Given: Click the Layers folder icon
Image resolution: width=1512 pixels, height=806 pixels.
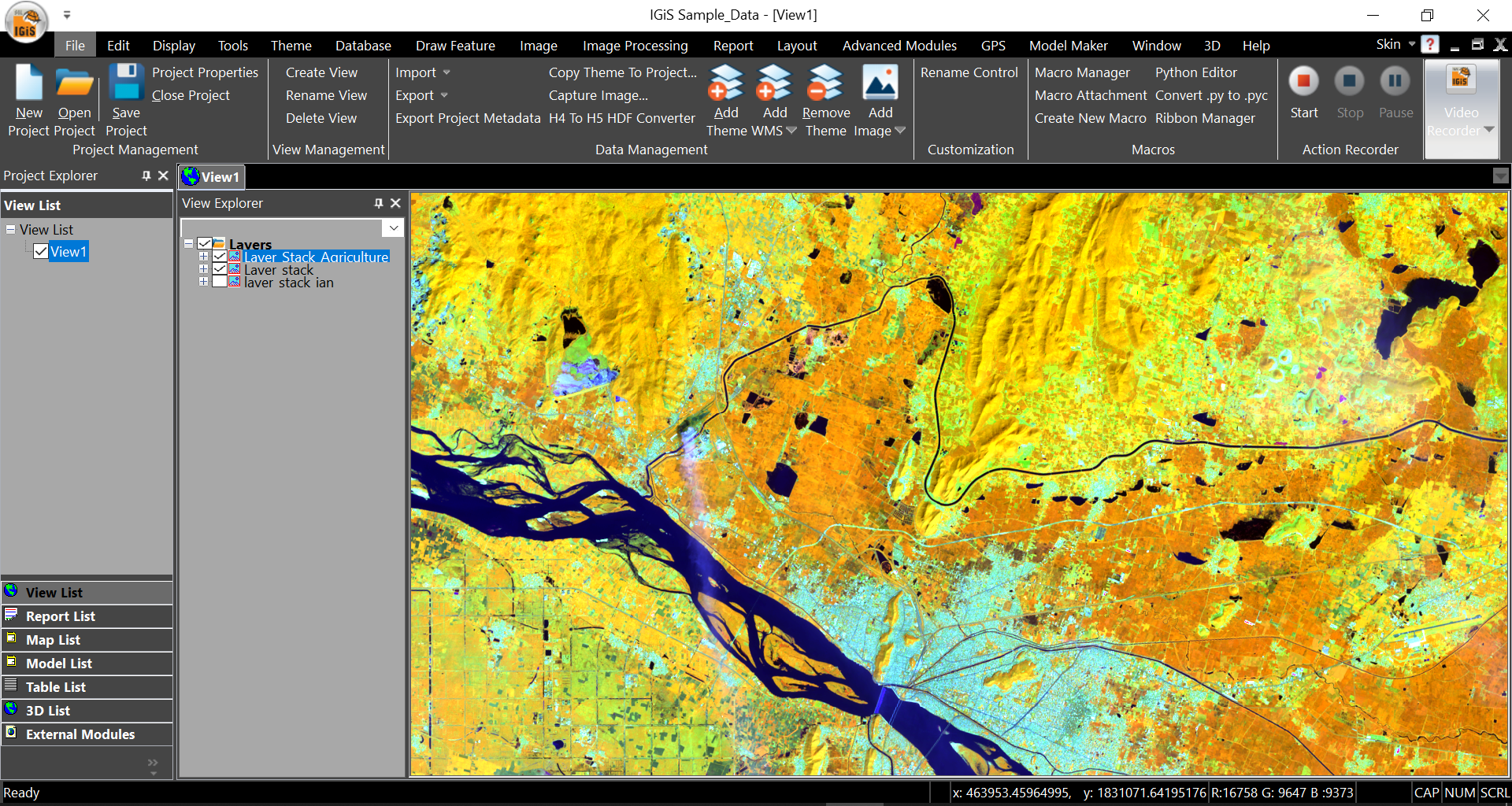Looking at the screenshot, I should (220, 244).
